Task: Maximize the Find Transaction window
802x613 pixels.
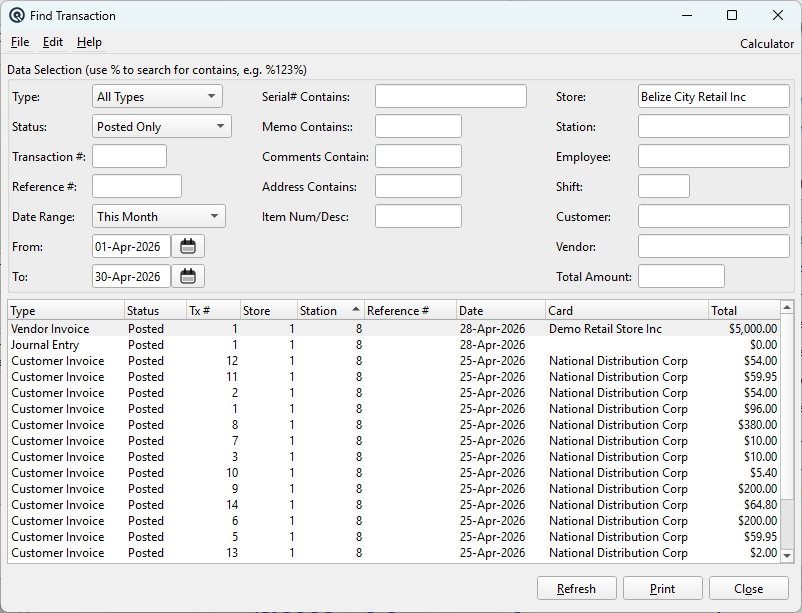Action: click(x=732, y=15)
